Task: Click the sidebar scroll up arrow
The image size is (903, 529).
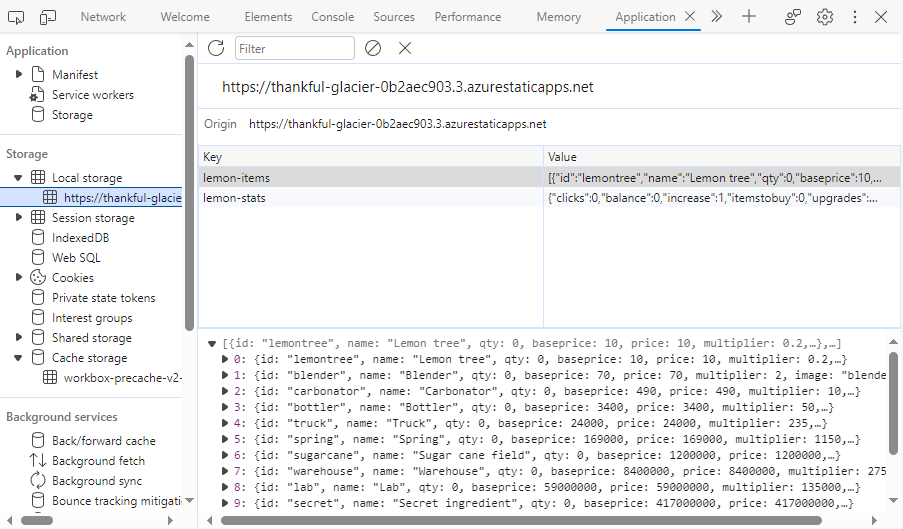Action: point(189,45)
